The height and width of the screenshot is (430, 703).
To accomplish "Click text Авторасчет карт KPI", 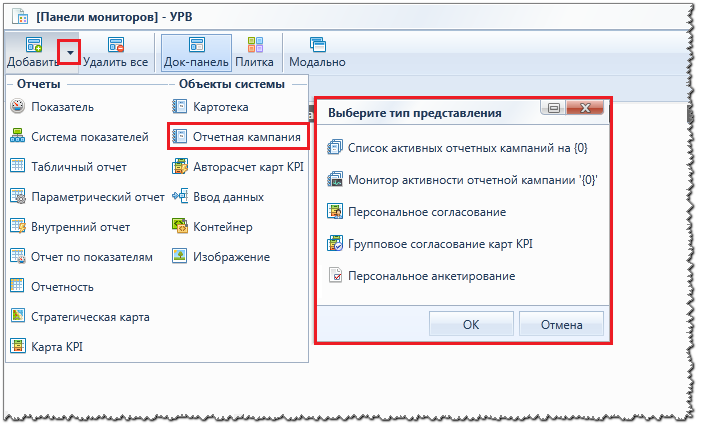I will [x=248, y=167].
